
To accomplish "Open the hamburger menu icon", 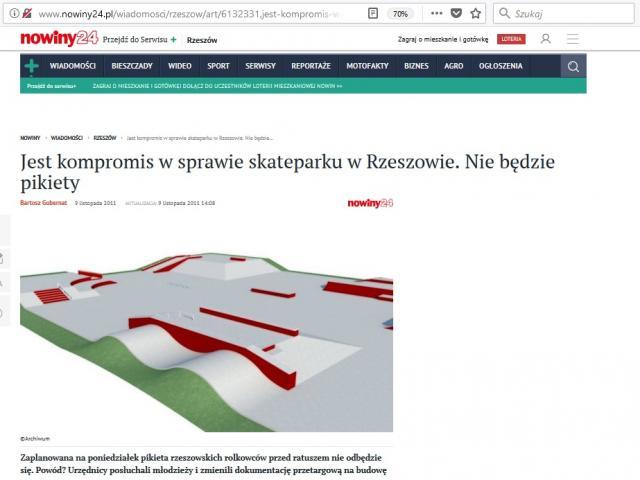I will [573, 39].
